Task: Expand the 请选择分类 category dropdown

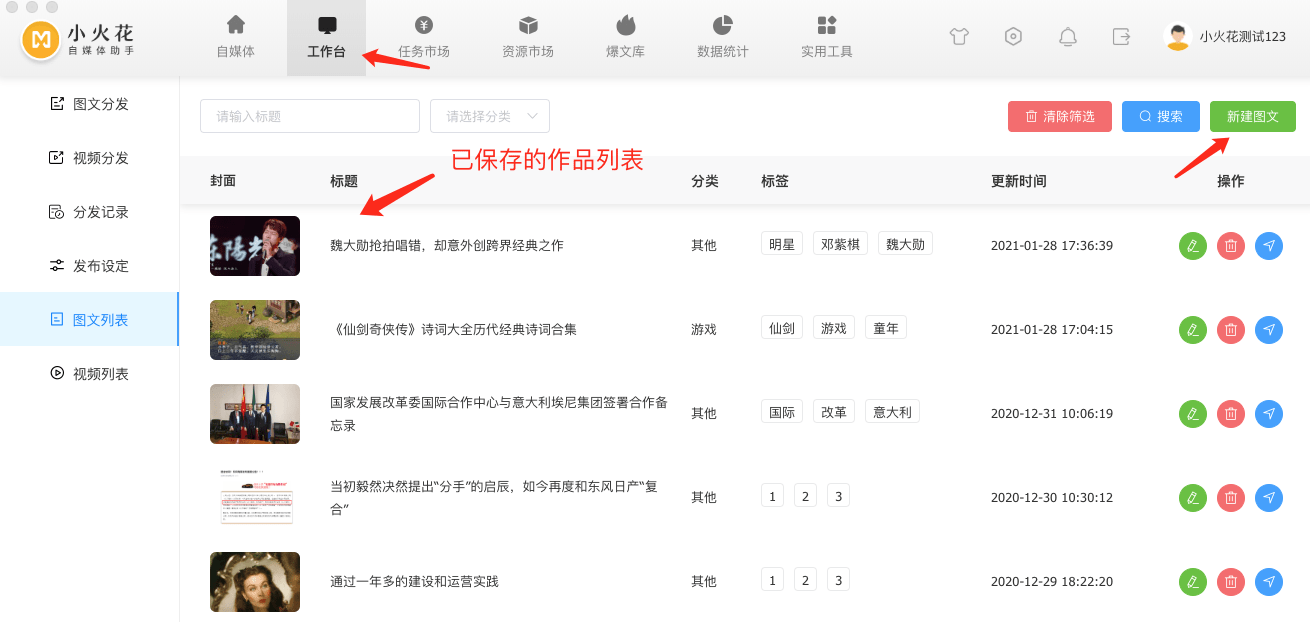Action: tap(490, 116)
